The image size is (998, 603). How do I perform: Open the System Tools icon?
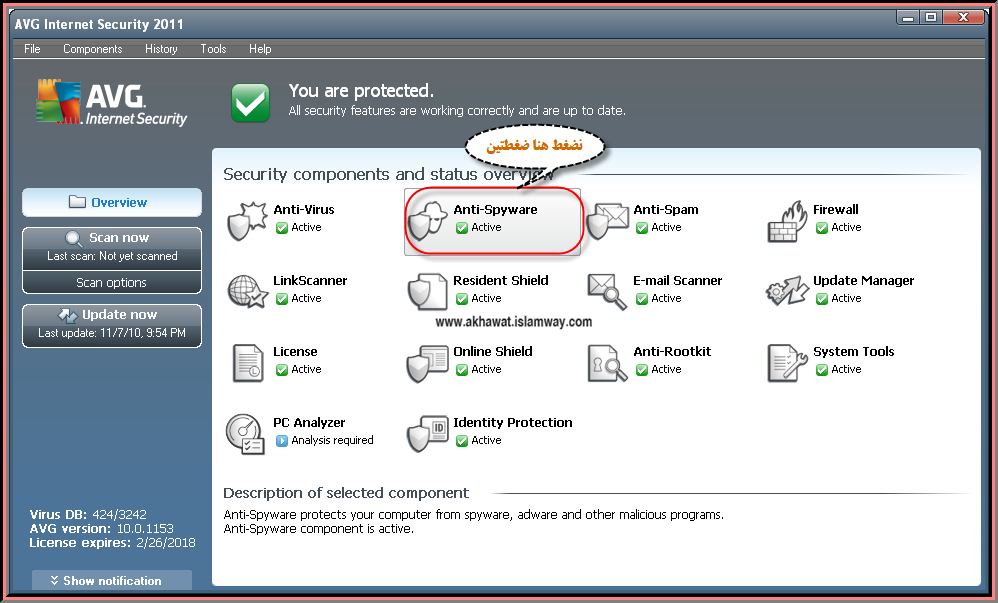tap(787, 363)
